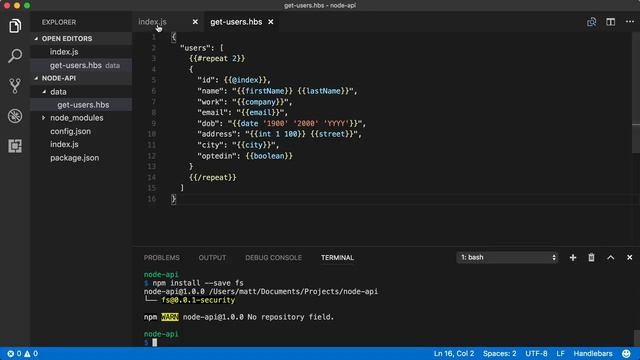Click 'fs@0.0.1-security' in the terminal output
640x360 pixels.
(x=198, y=300)
